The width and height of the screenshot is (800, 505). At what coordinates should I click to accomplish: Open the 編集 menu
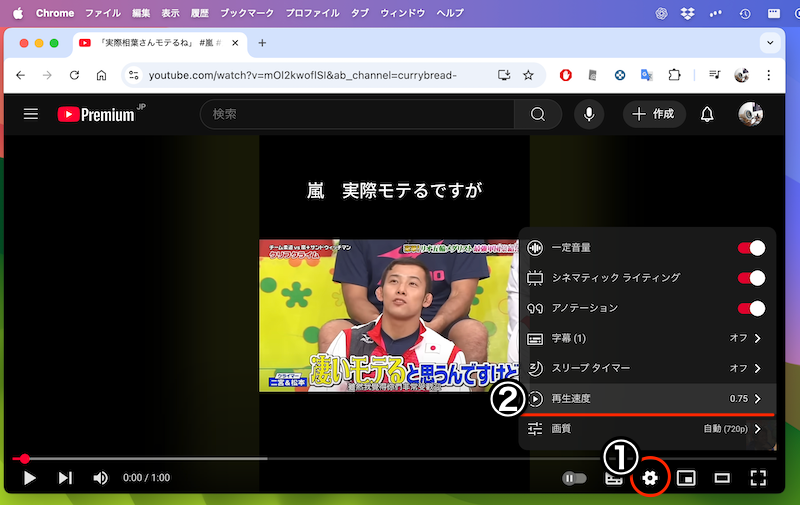[141, 13]
